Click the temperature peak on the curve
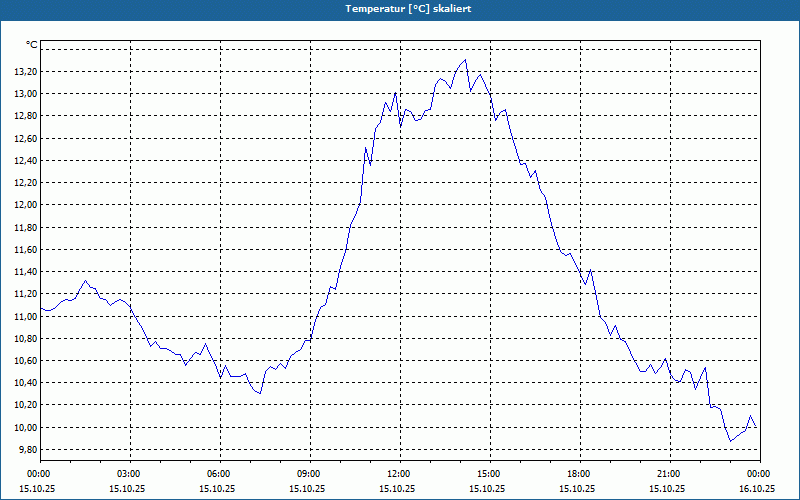The width and height of the screenshot is (800, 500). coord(465,60)
